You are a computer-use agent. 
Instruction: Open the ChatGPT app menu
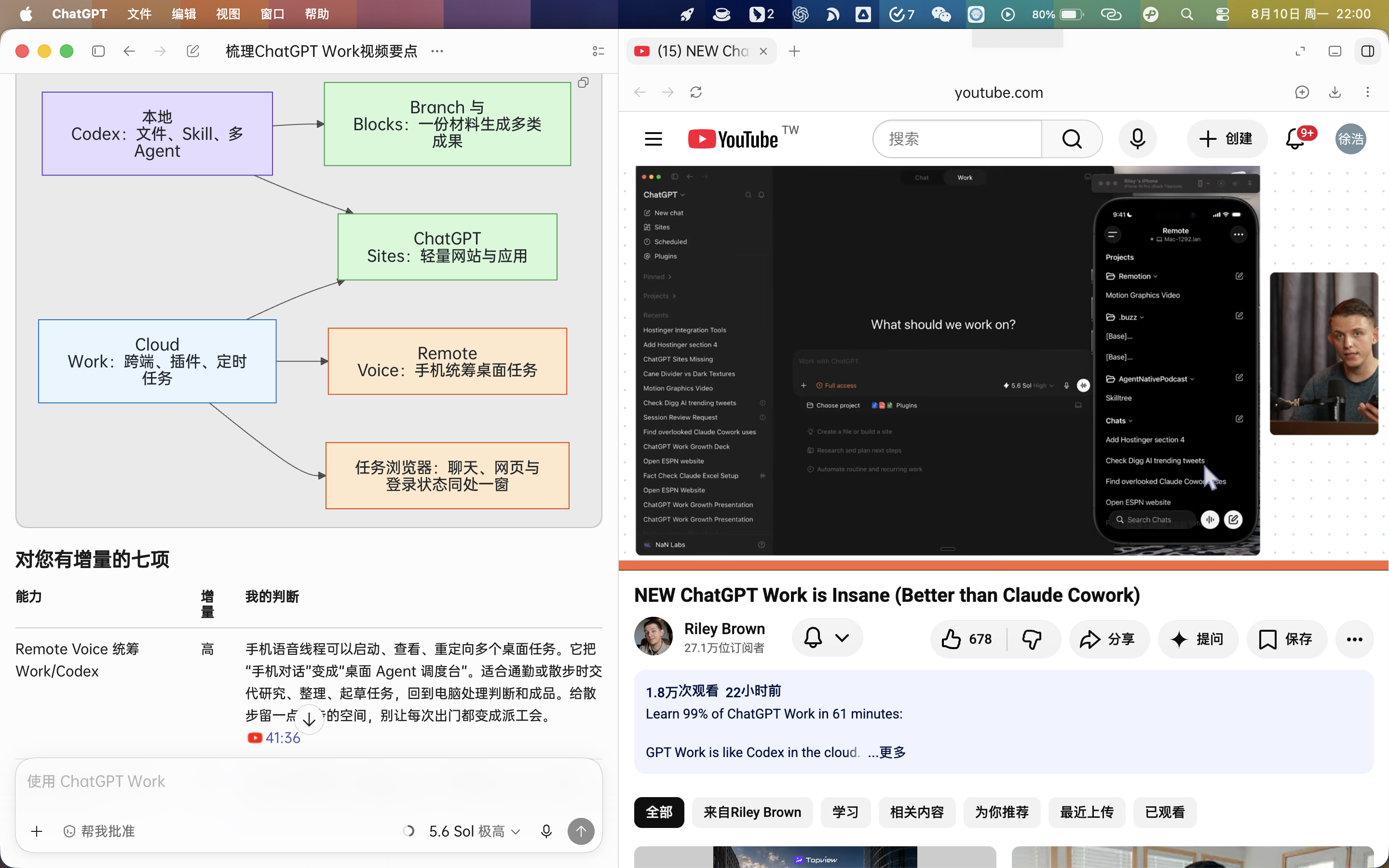tap(79, 14)
